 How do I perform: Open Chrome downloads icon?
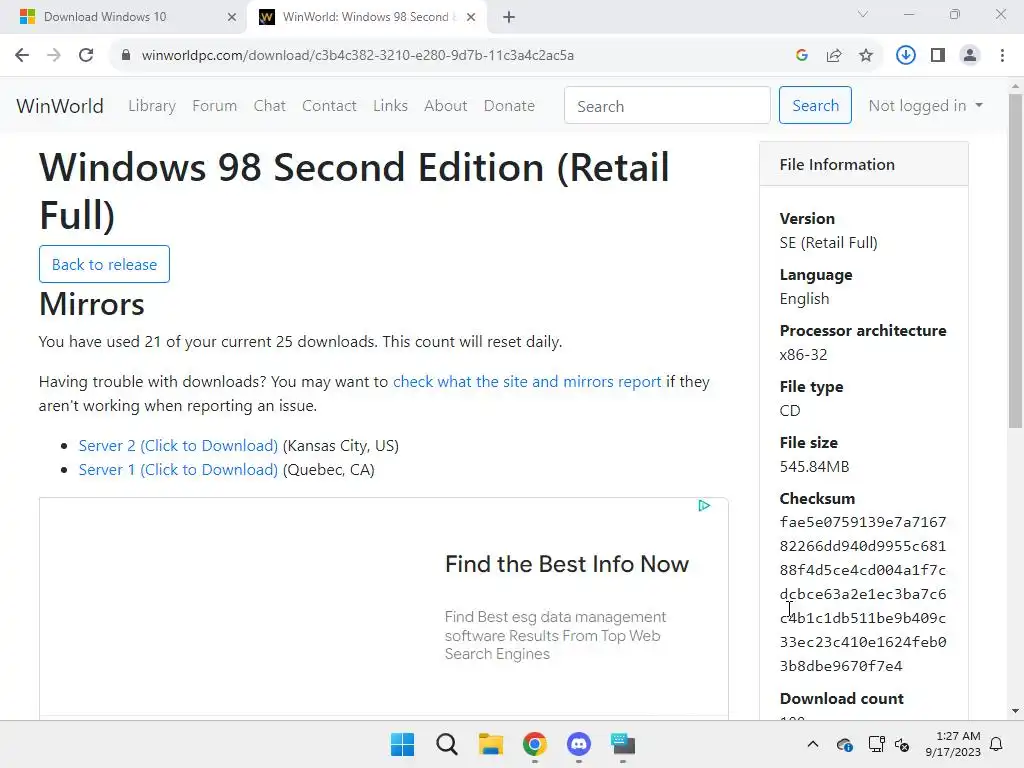point(905,55)
